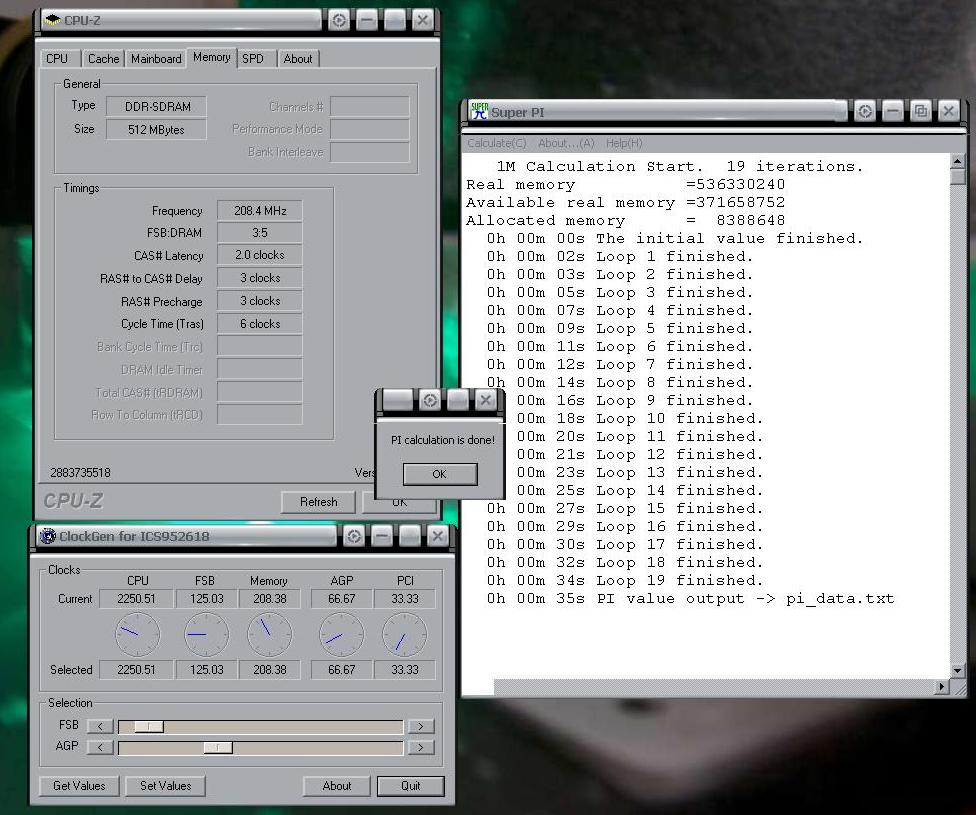The image size is (976, 815).
Task: Click the Selected FSB value 125.03
Action: tap(206, 669)
